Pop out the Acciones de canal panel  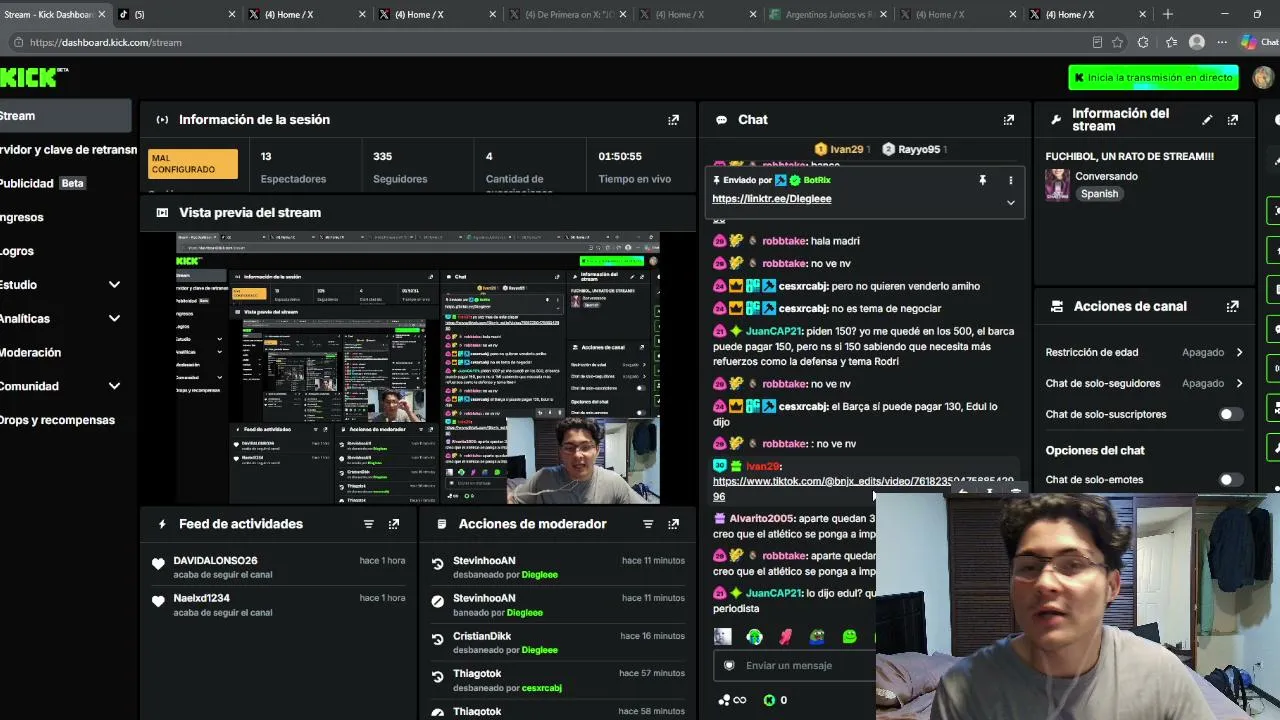1232,307
